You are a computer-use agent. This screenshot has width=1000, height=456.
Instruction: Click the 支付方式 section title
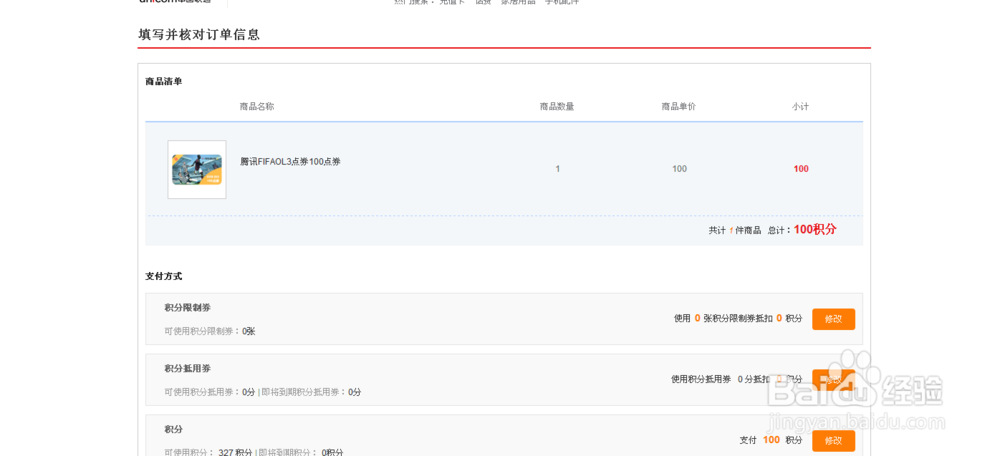click(x=163, y=276)
